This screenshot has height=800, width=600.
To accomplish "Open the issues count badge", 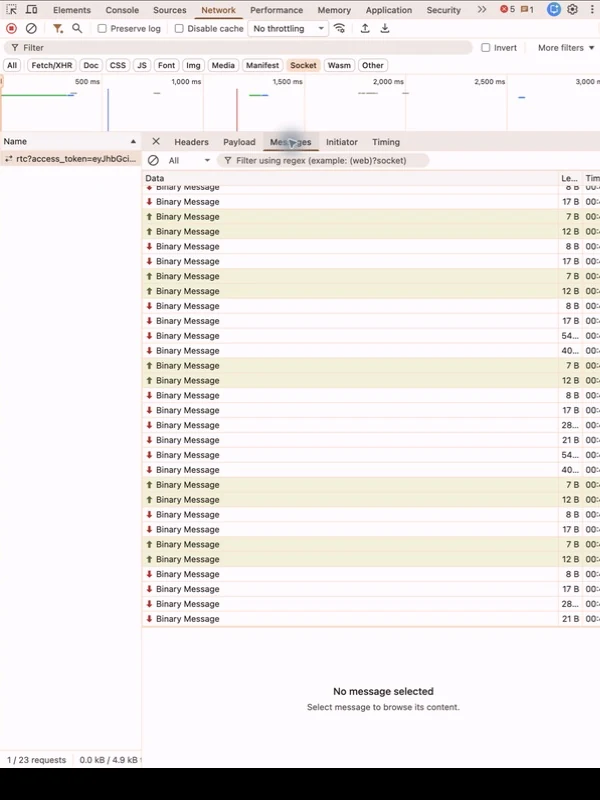I will [527, 10].
